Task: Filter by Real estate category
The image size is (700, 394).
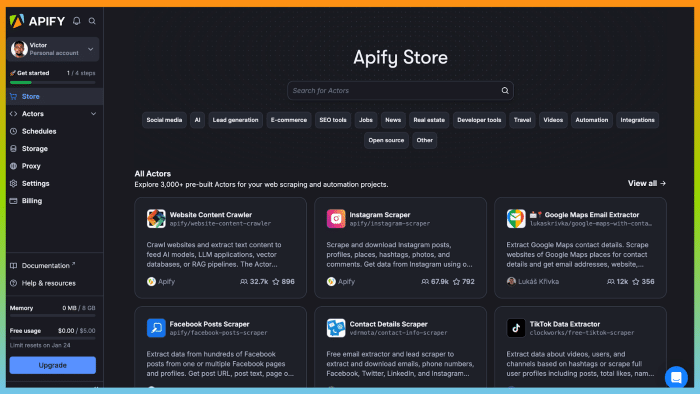Action: click(429, 120)
